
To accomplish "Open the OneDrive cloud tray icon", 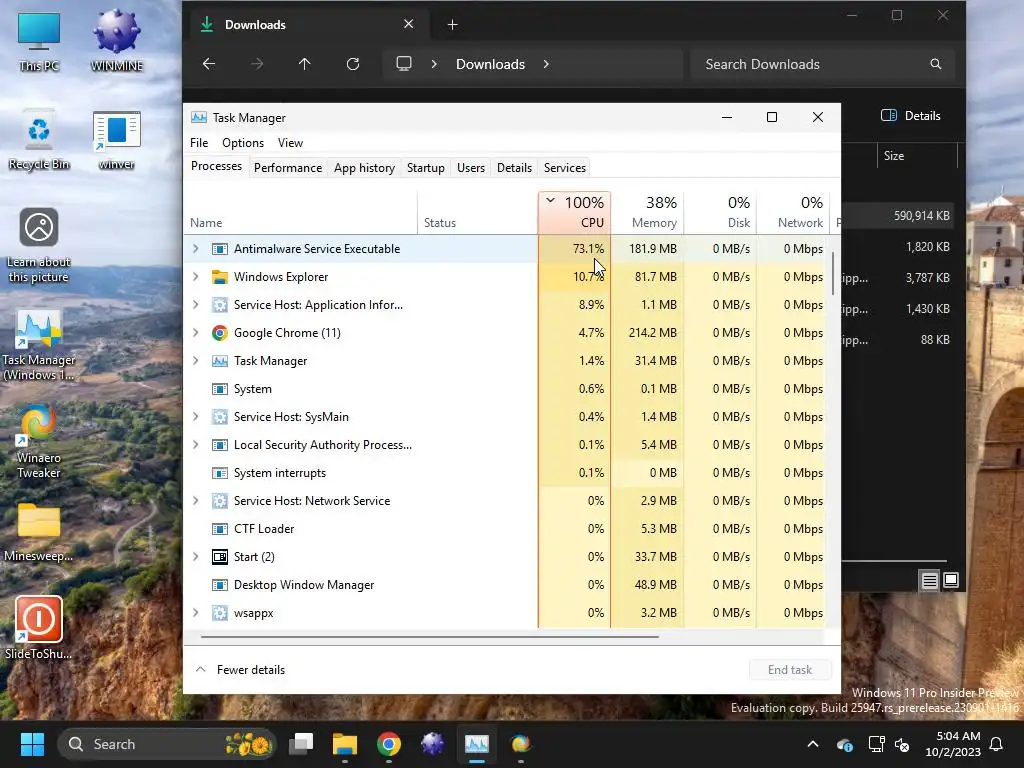I will pyautogui.click(x=844, y=744).
